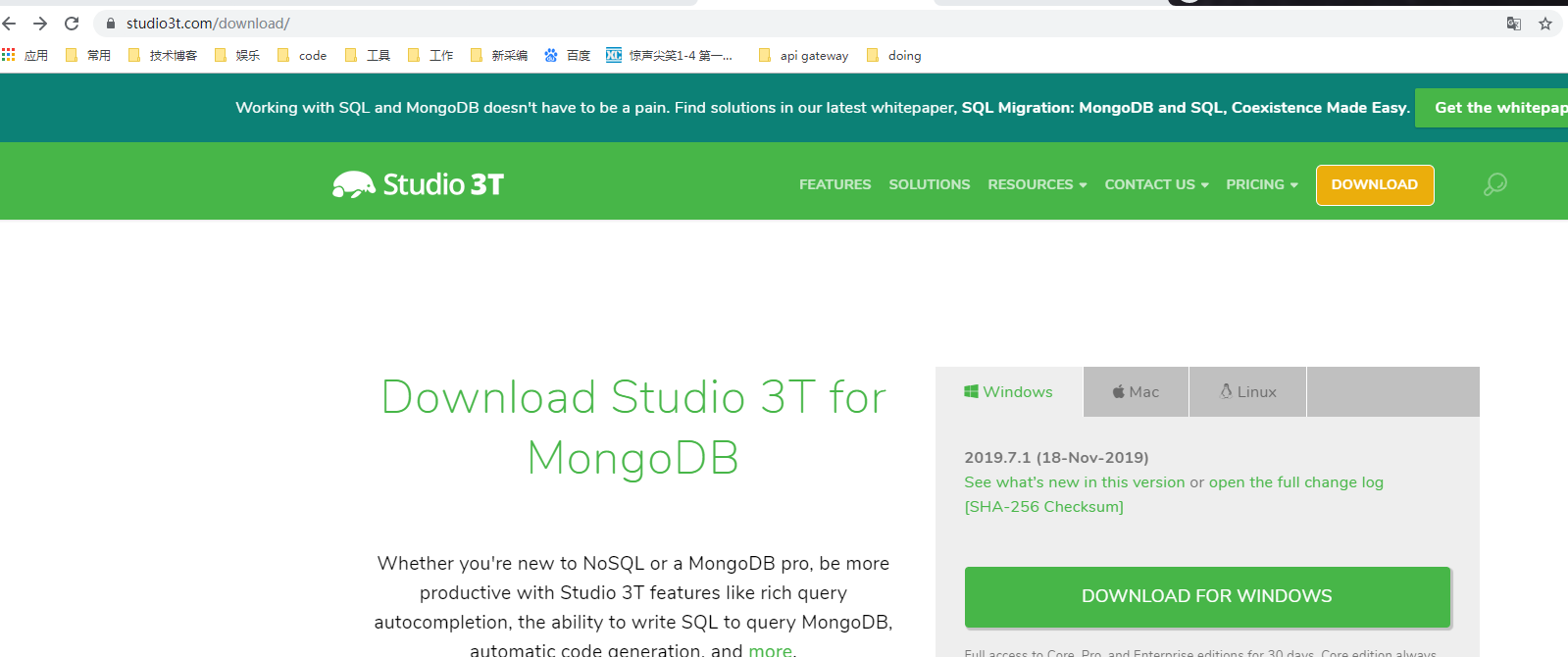Click the browser back arrow
1568x657 pixels.
point(10,24)
